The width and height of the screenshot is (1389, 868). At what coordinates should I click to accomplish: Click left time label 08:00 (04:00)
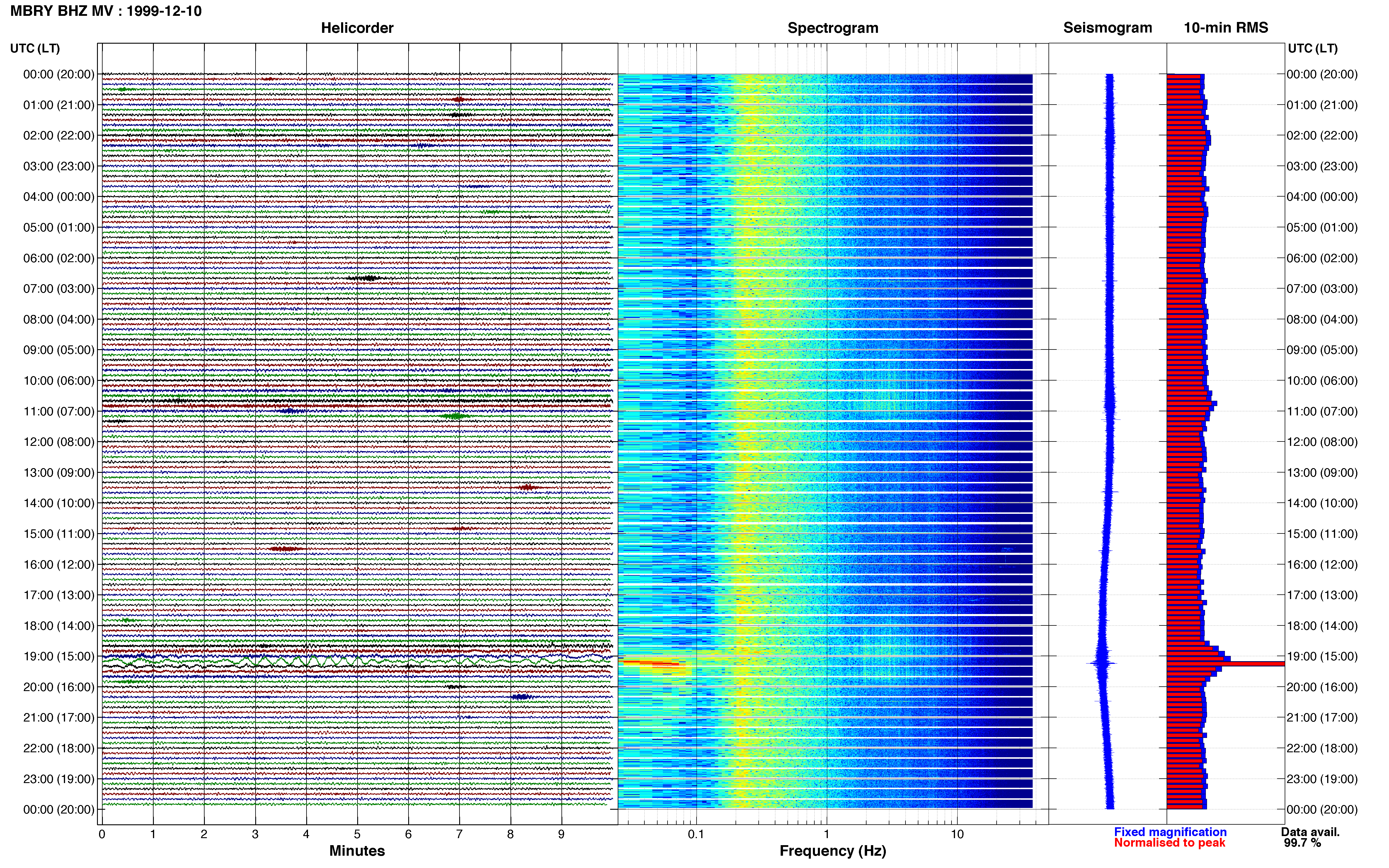coord(59,319)
